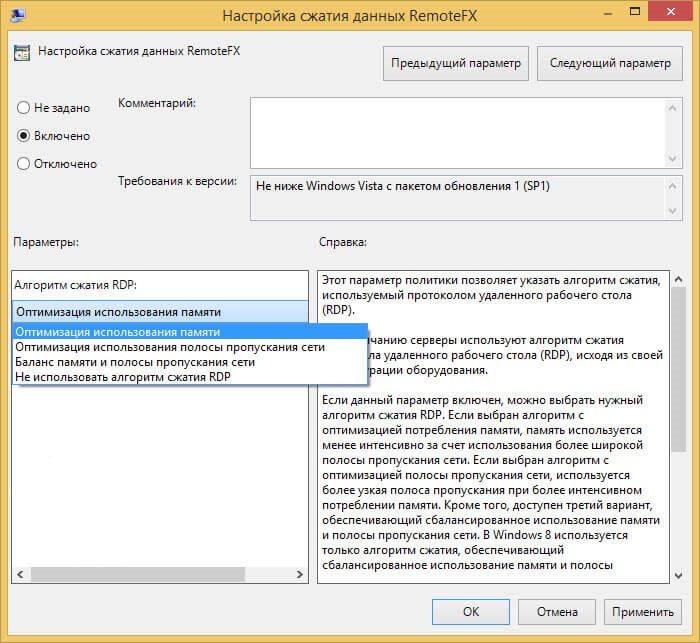700x643 pixels.
Task: Click the OK button
Action: pos(471,612)
